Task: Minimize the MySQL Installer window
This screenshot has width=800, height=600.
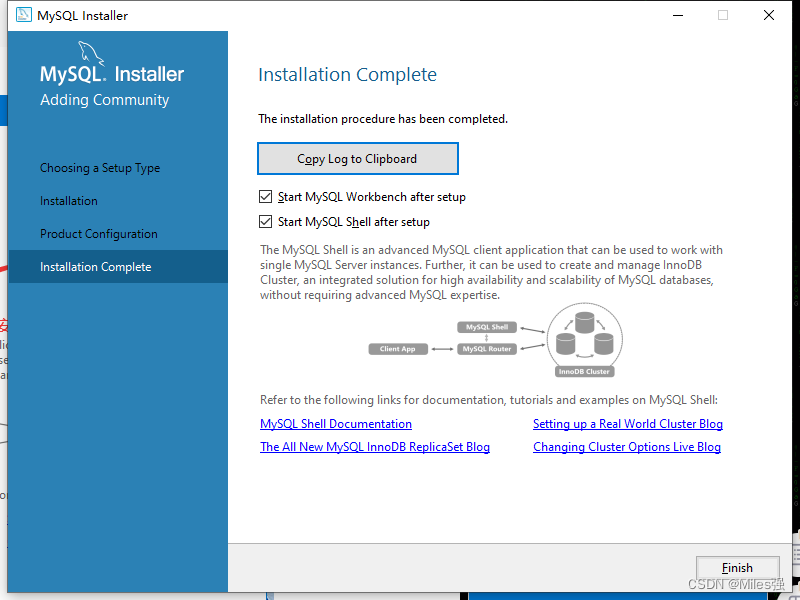Action: 678,15
